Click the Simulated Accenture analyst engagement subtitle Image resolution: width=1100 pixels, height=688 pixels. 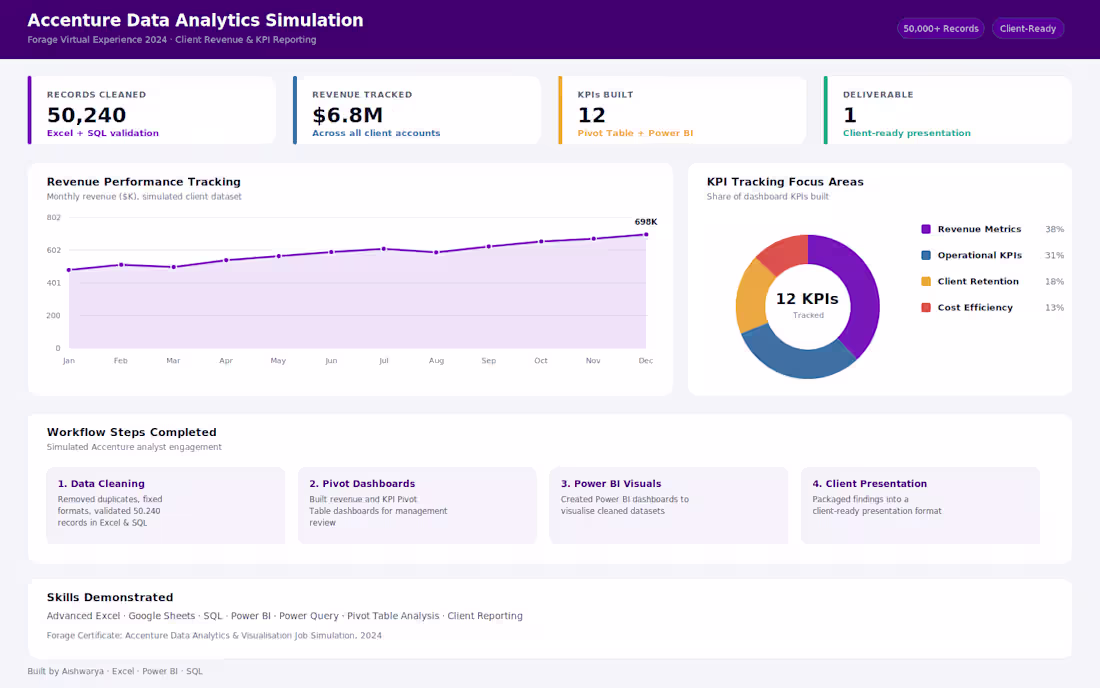tap(134, 447)
